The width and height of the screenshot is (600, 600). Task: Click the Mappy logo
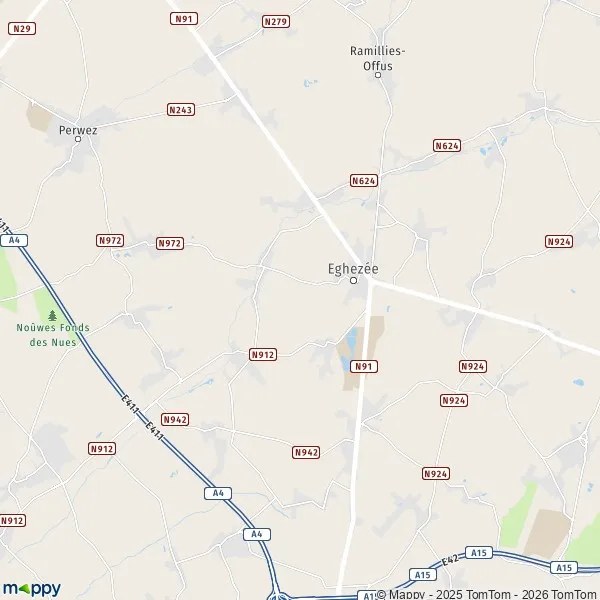(31, 589)
